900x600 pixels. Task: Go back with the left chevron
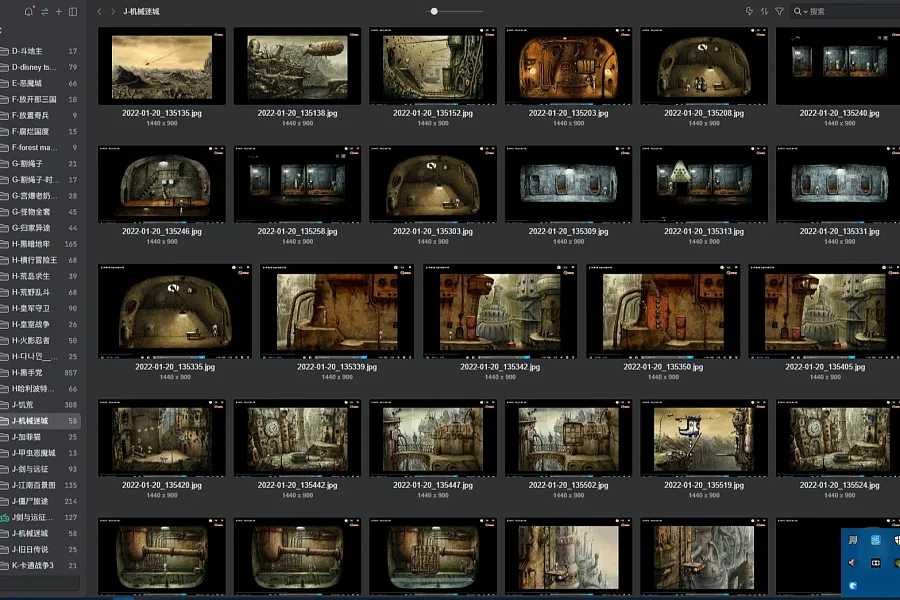tap(99, 11)
